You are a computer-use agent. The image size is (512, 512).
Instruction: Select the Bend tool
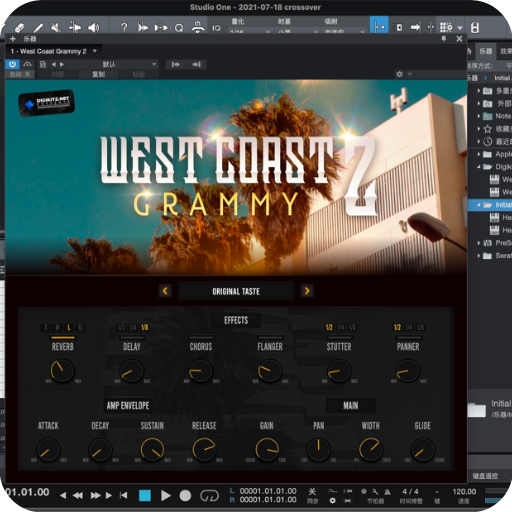tap(75, 27)
